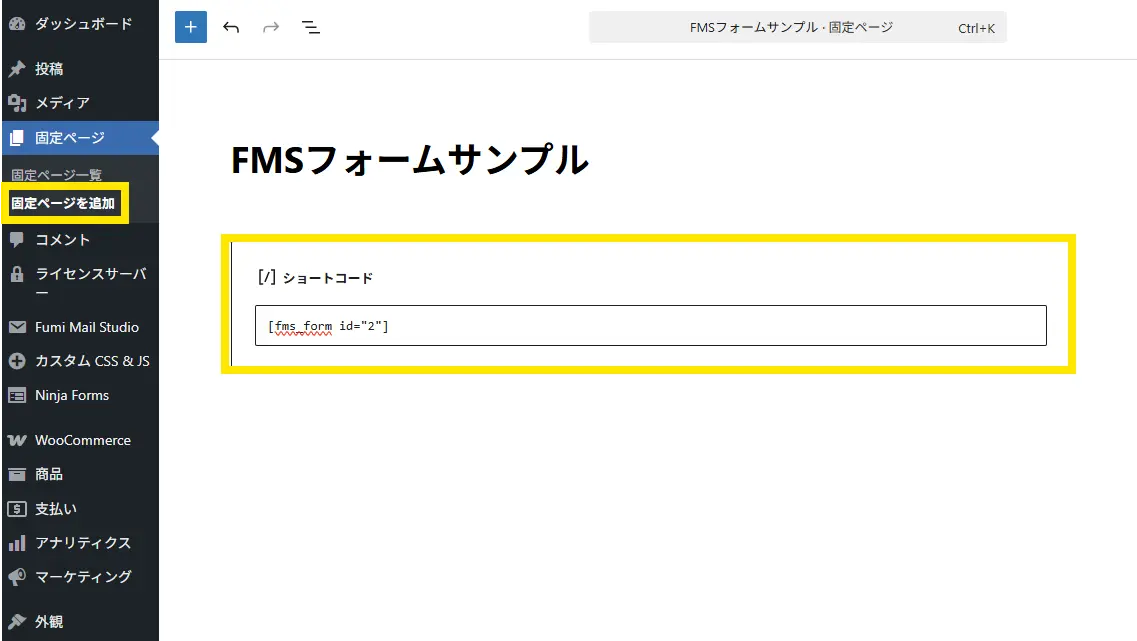Click the 投稿 pushpin icon
The width and height of the screenshot is (1137, 641).
(x=17, y=69)
